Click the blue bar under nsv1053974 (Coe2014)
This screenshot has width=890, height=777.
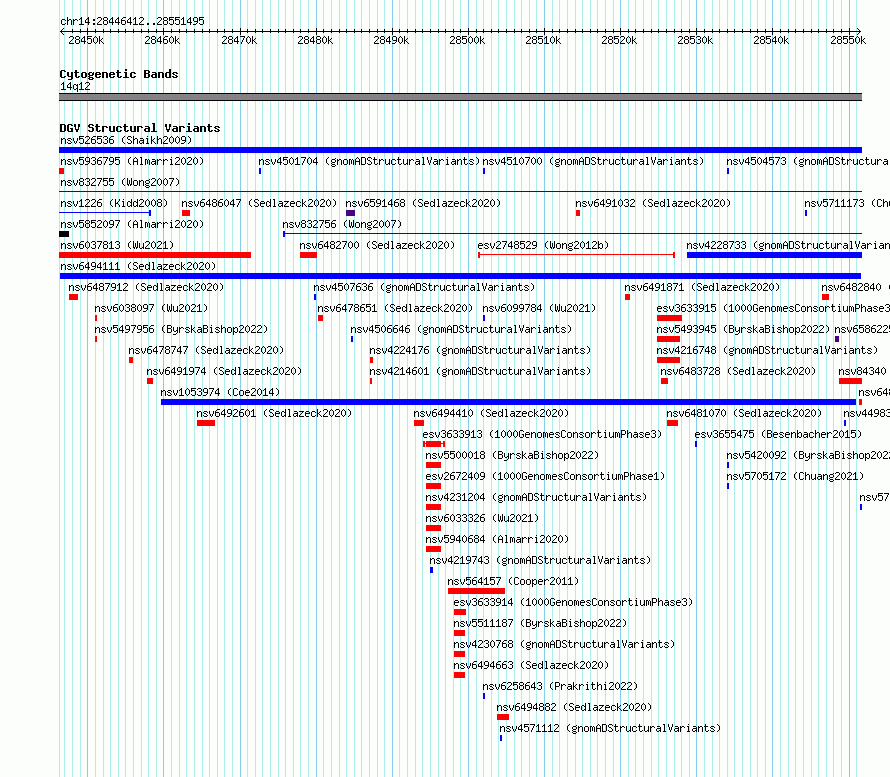click(508, 402)
